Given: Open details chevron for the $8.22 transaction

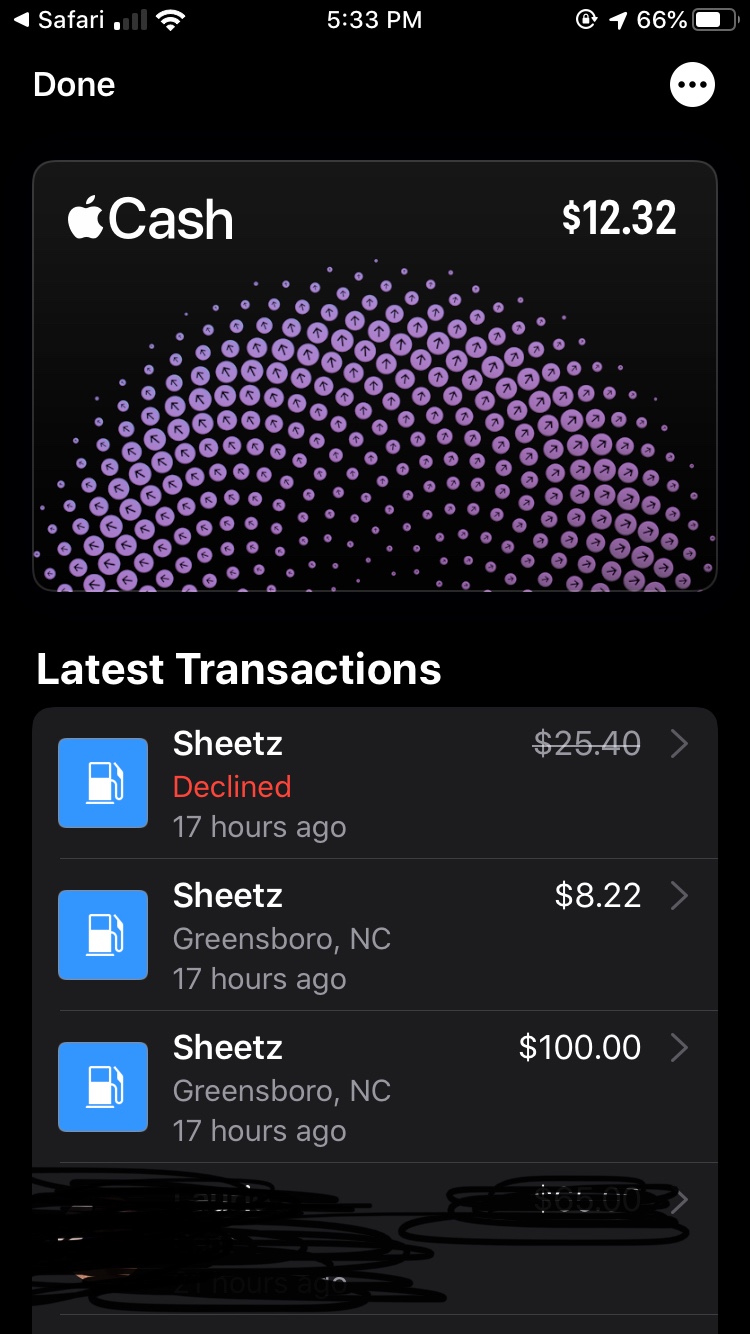Looking at the screenshot, I should pos(679,895).
